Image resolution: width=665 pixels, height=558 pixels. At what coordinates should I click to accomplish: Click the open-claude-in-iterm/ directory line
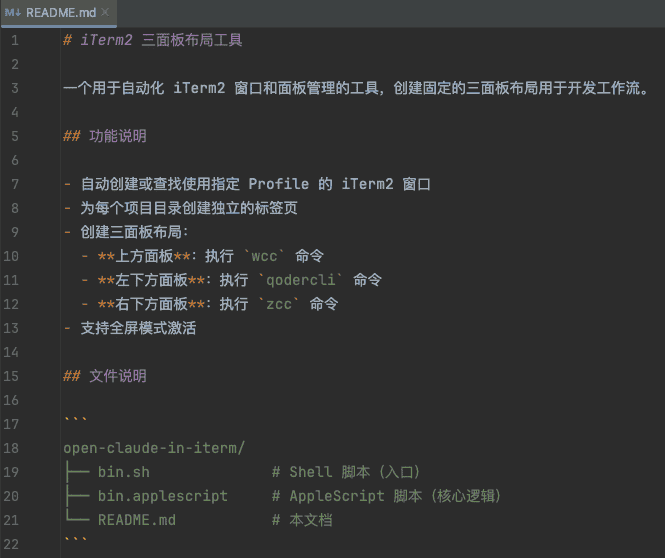click(154, 448)
